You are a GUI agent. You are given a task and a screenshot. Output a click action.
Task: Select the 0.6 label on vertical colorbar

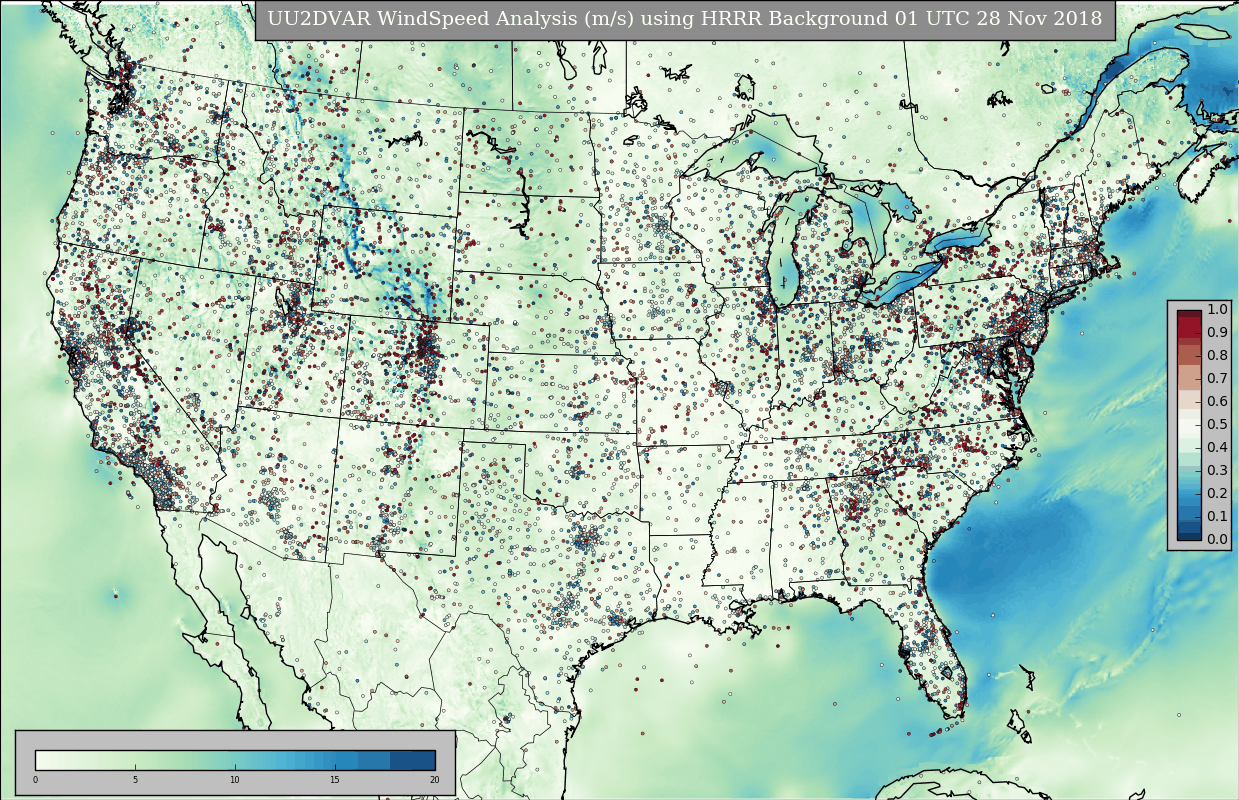pos(1217,401)
